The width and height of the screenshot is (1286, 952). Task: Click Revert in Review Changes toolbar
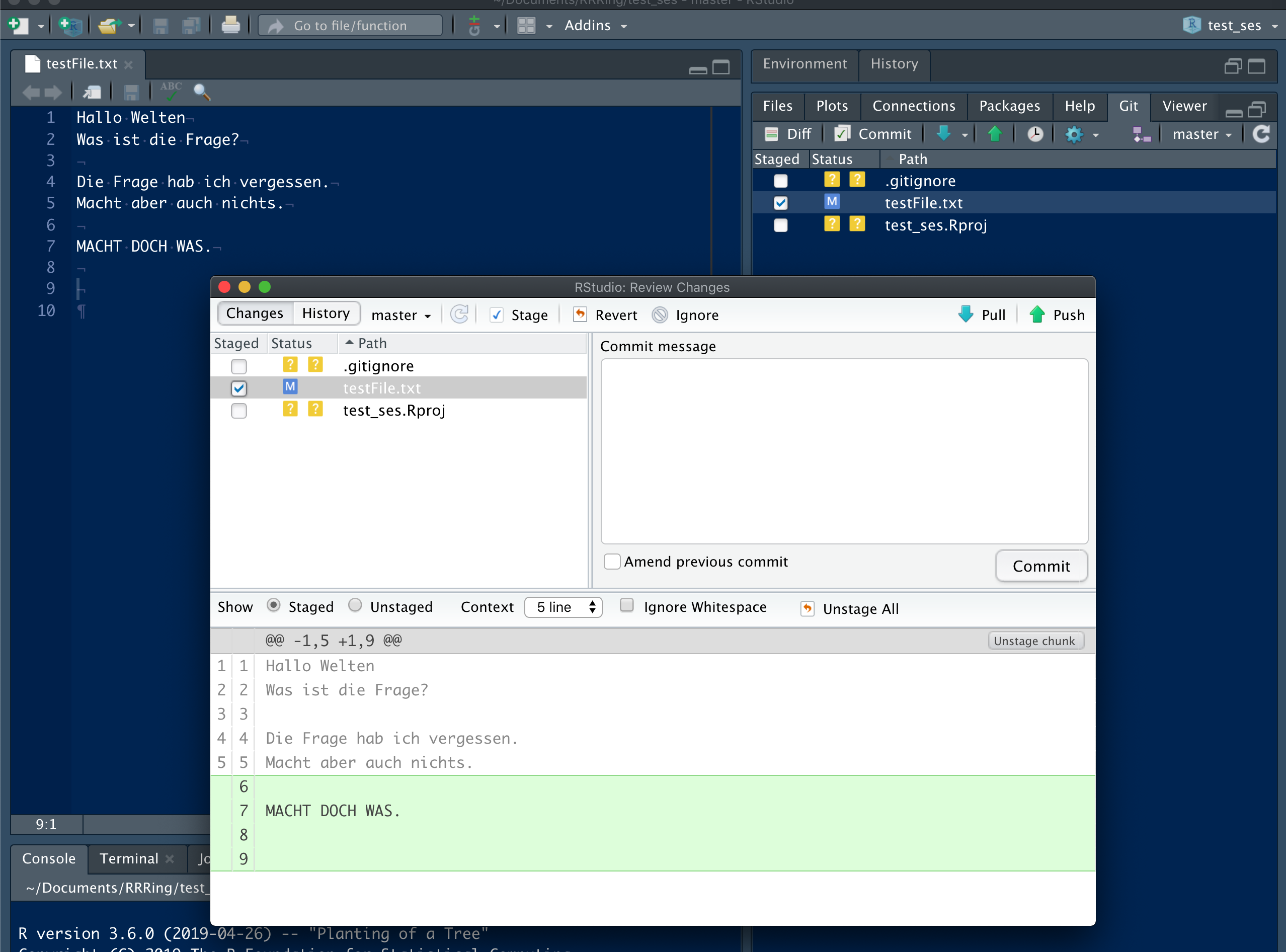pyautogui.click(x=605, y=315)
